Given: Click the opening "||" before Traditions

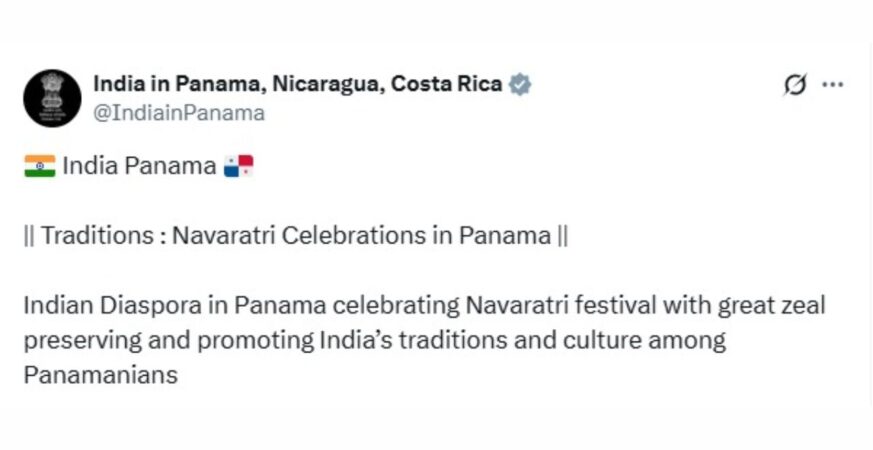Looking at the screenshot, I should (x=29, y=236).
